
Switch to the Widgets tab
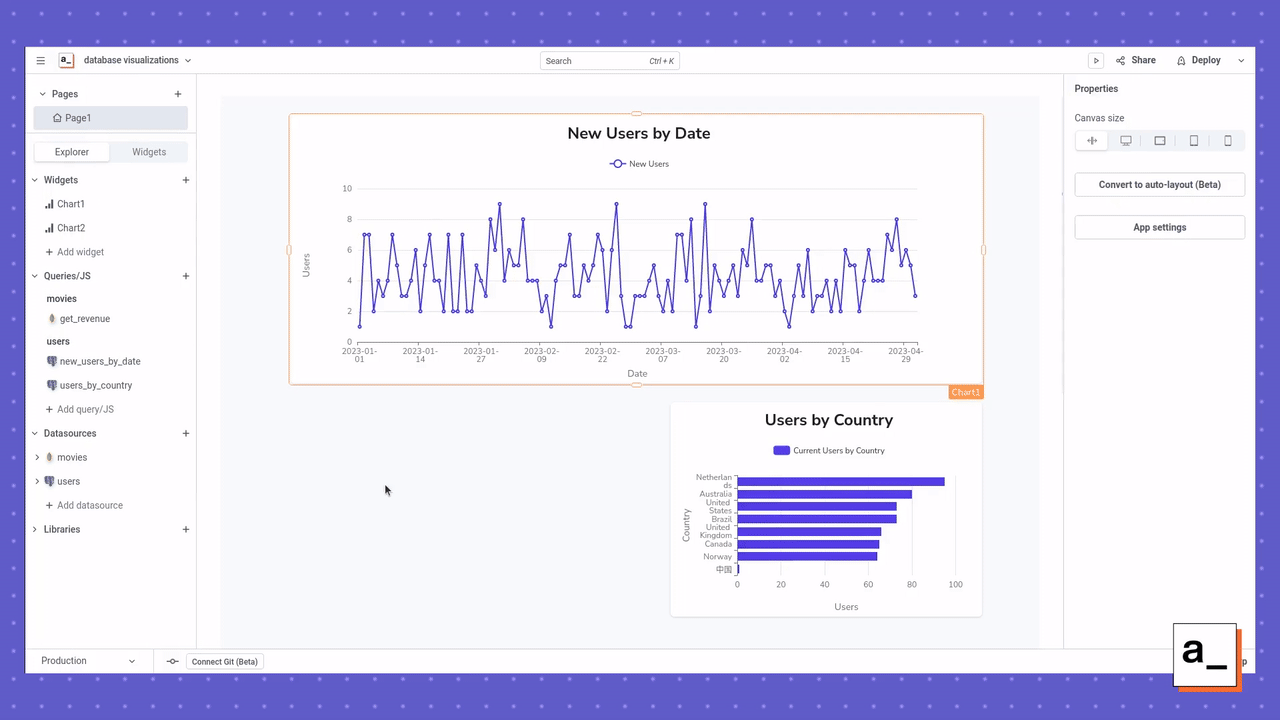tap(148, 151)
